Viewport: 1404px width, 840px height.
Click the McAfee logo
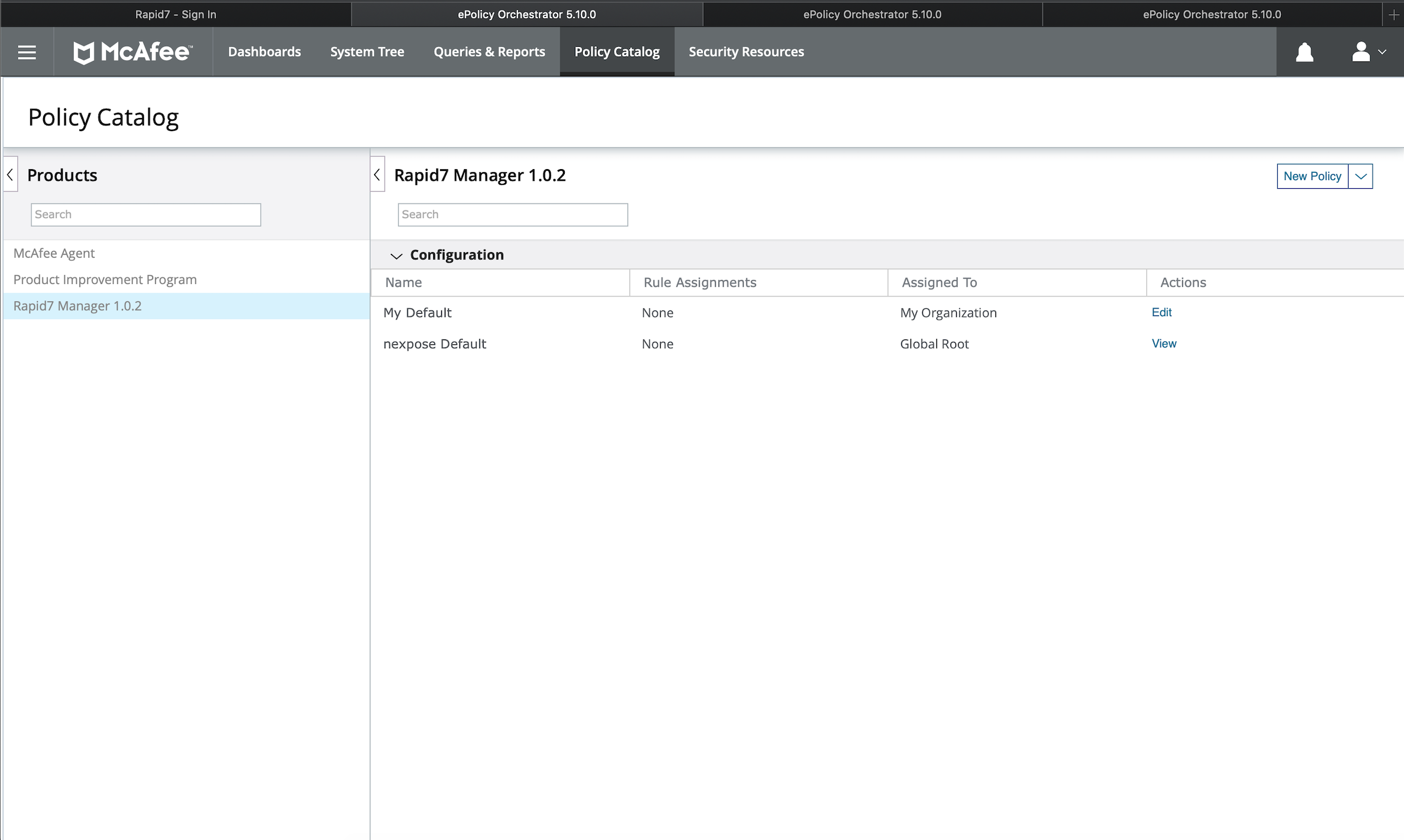(133, 52)
